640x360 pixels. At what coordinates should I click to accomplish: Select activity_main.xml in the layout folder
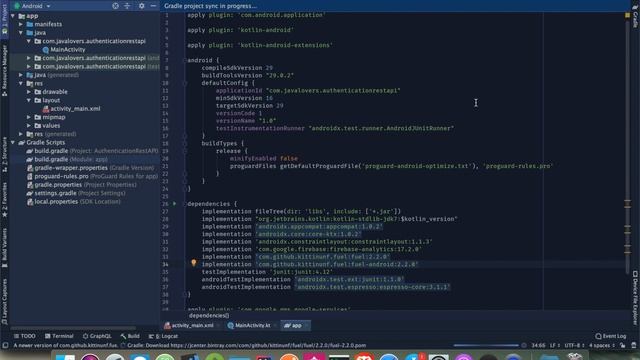click(71, 109)
